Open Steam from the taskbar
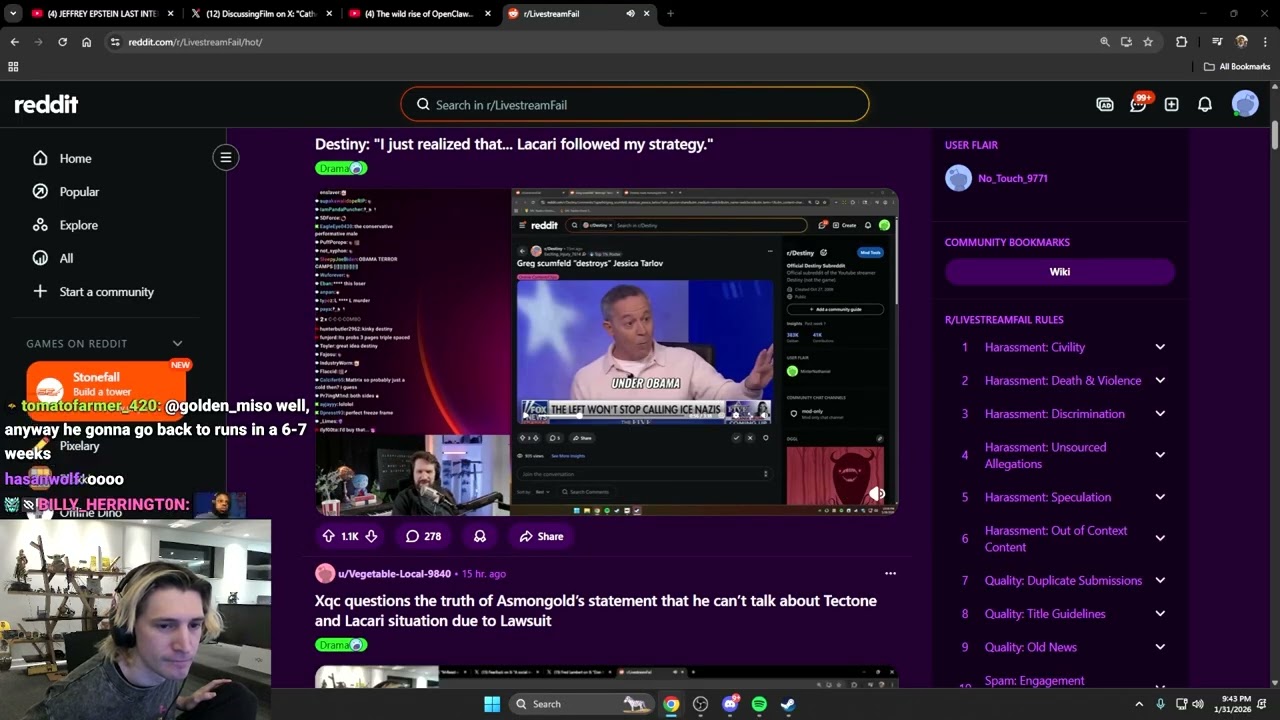 (x=788, y=704)
